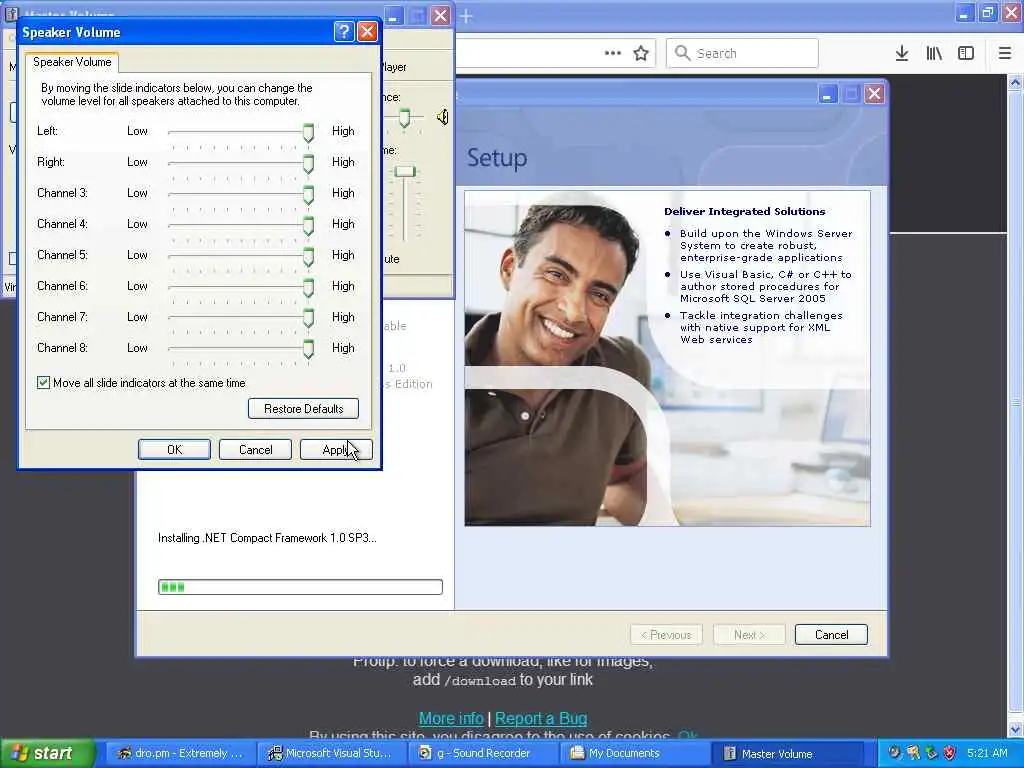Toggle Firefox sidebar icon
The width and height of the screenshot is (1024, 768).
tap(966, 53)
